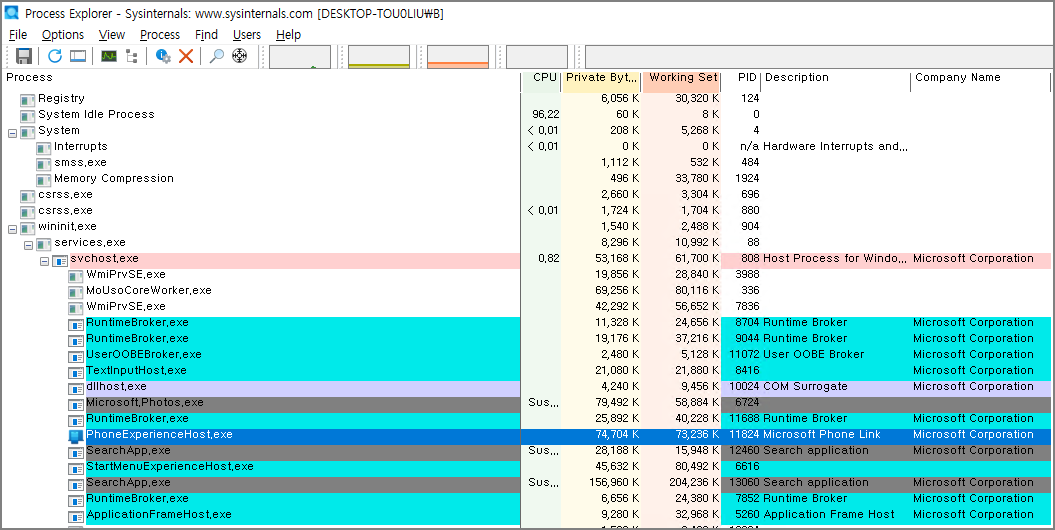Sort by the Description column header
The width and height of the screenshot is (1055, 530).
tap(836, 78)
